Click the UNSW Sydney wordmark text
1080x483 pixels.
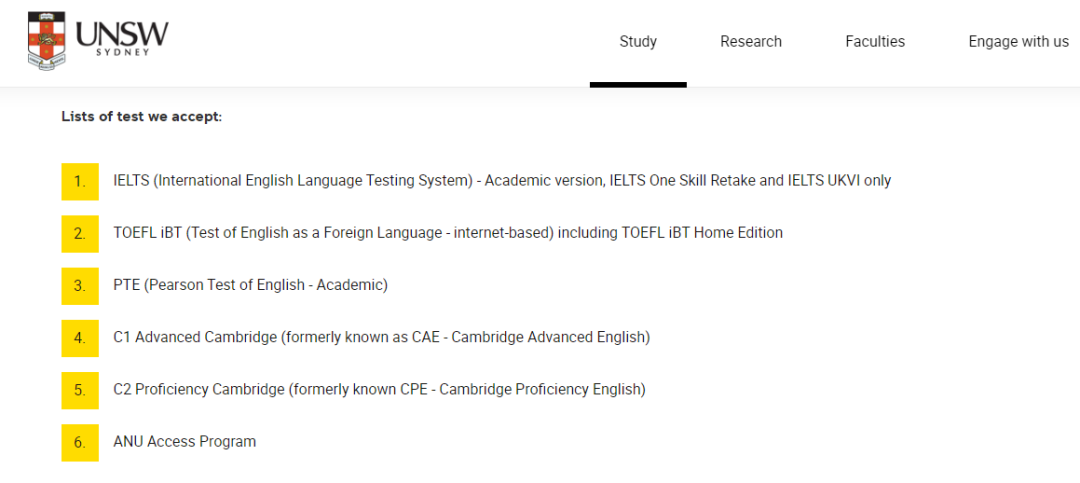123,38
